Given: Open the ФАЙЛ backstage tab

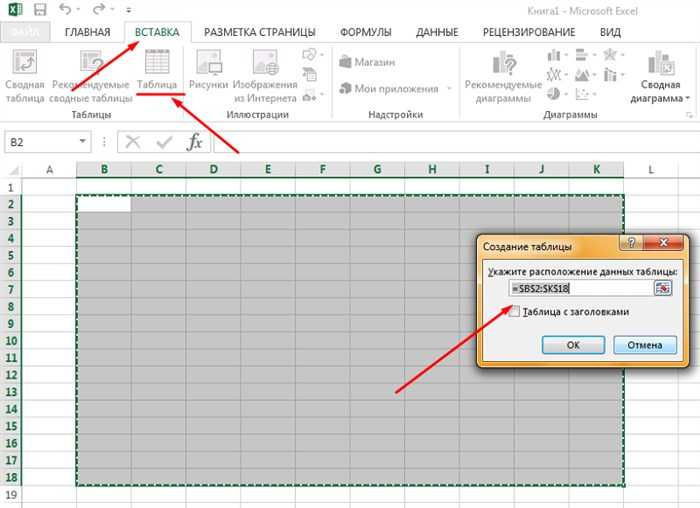Looking at the screenshot, I should (x=25, y=32).
